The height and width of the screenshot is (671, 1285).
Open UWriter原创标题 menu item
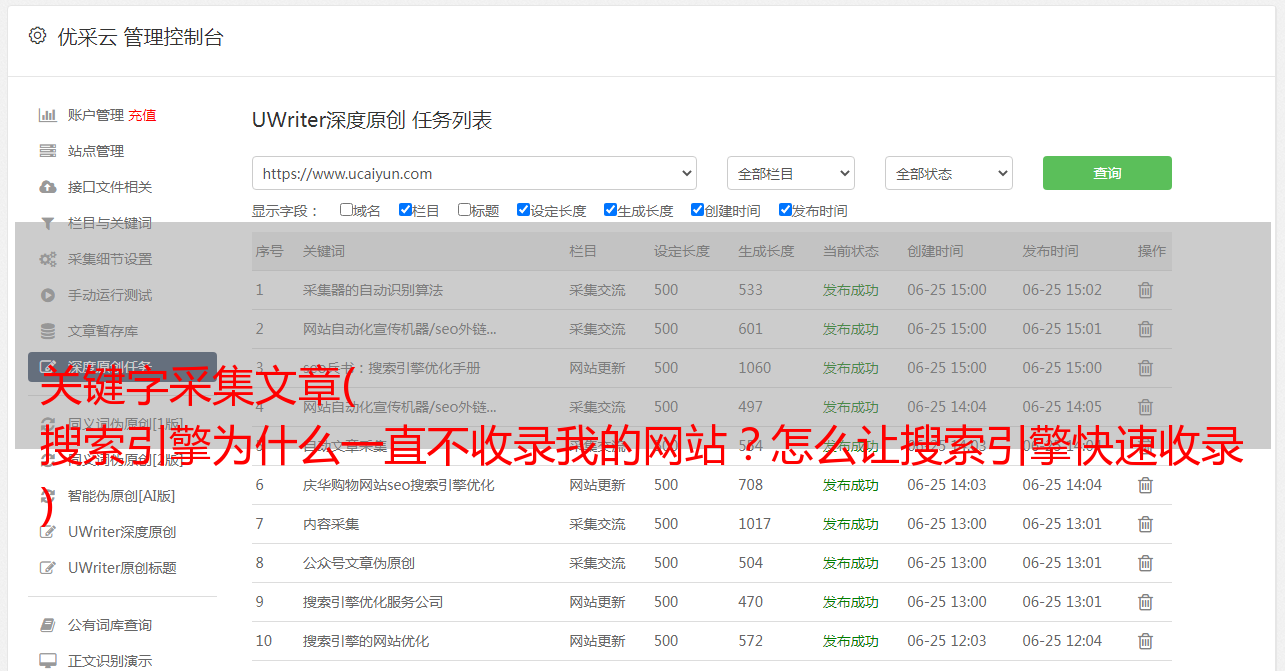122,568
